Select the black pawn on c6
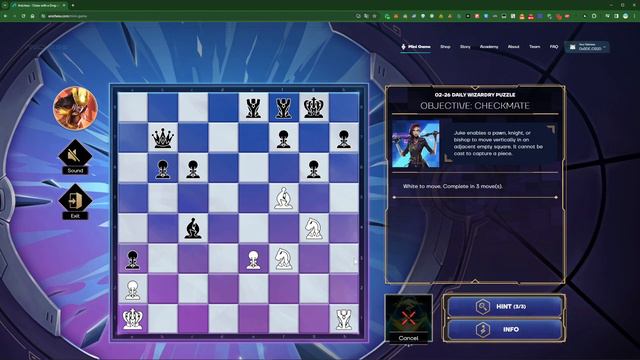 (193, 169)
